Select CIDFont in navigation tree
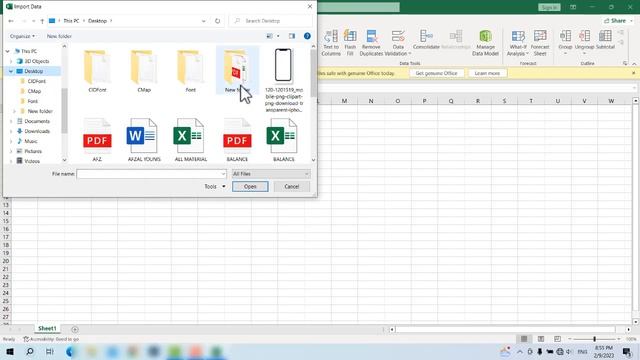This screenshot has height=360, width=640. (x=36, y=81)
